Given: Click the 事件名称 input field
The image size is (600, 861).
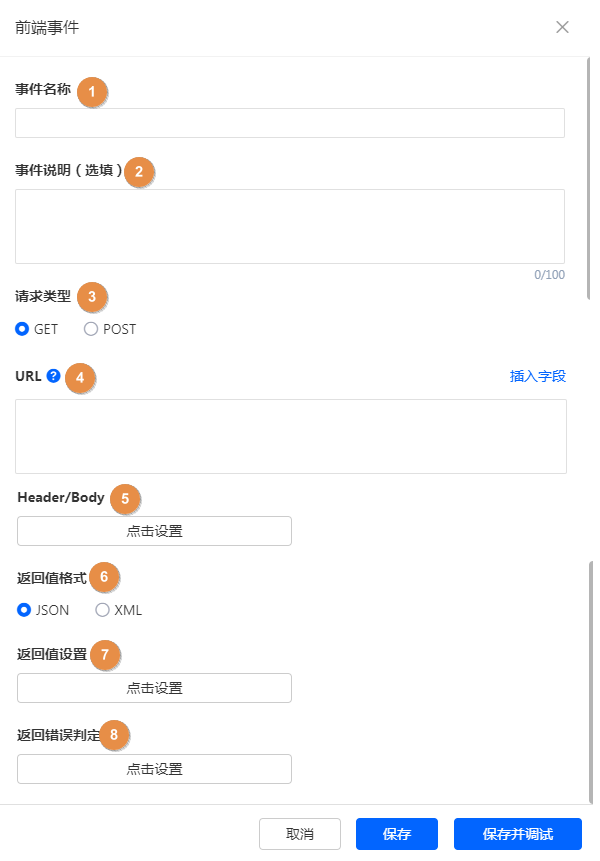Looking at the screenshot, I should [289, 123].
